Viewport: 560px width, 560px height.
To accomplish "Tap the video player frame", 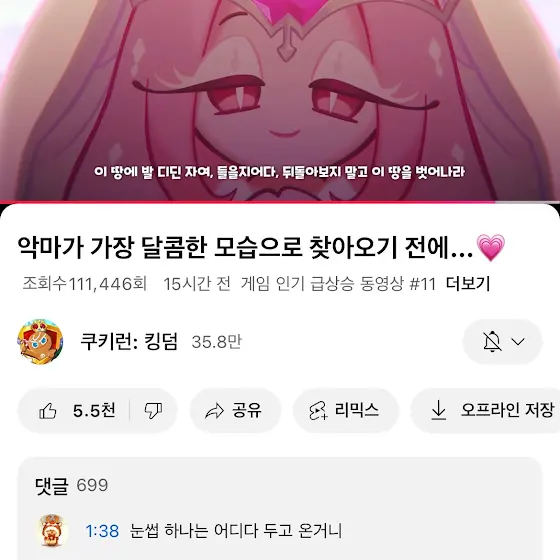I will [280, 100].
